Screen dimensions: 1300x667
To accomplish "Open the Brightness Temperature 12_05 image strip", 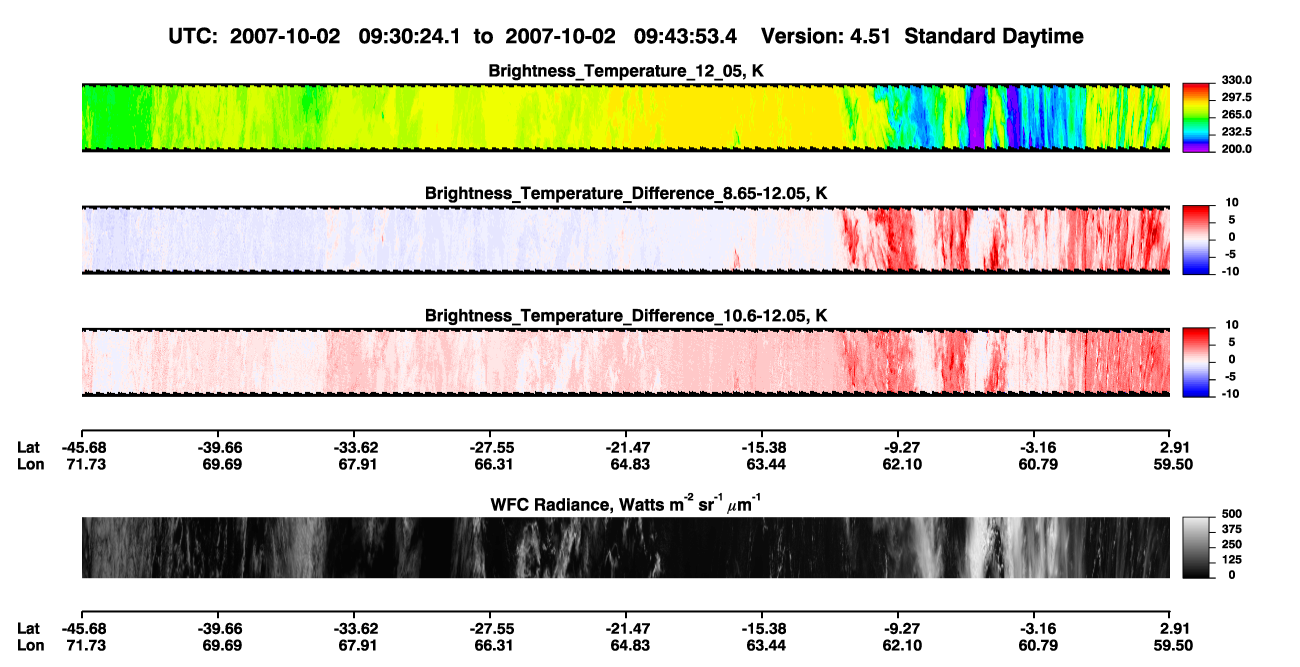I will coord(625,117).
